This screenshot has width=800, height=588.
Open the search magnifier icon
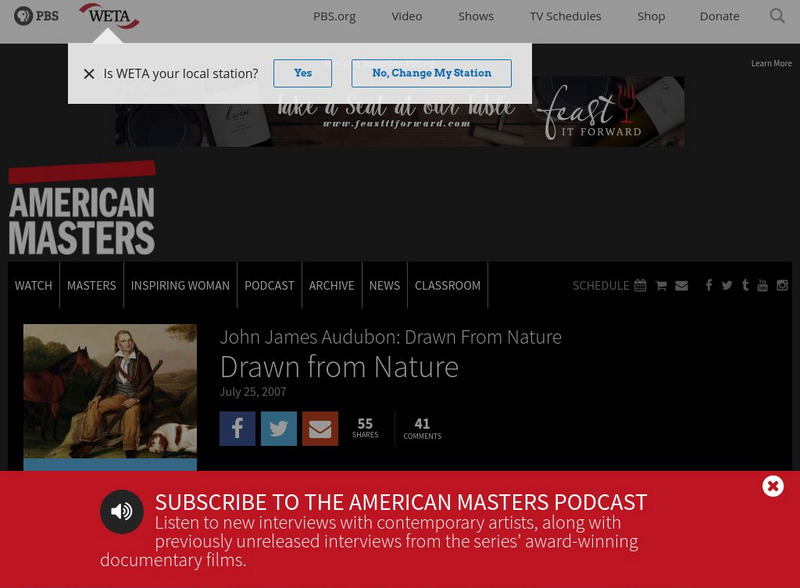point(777,16)
